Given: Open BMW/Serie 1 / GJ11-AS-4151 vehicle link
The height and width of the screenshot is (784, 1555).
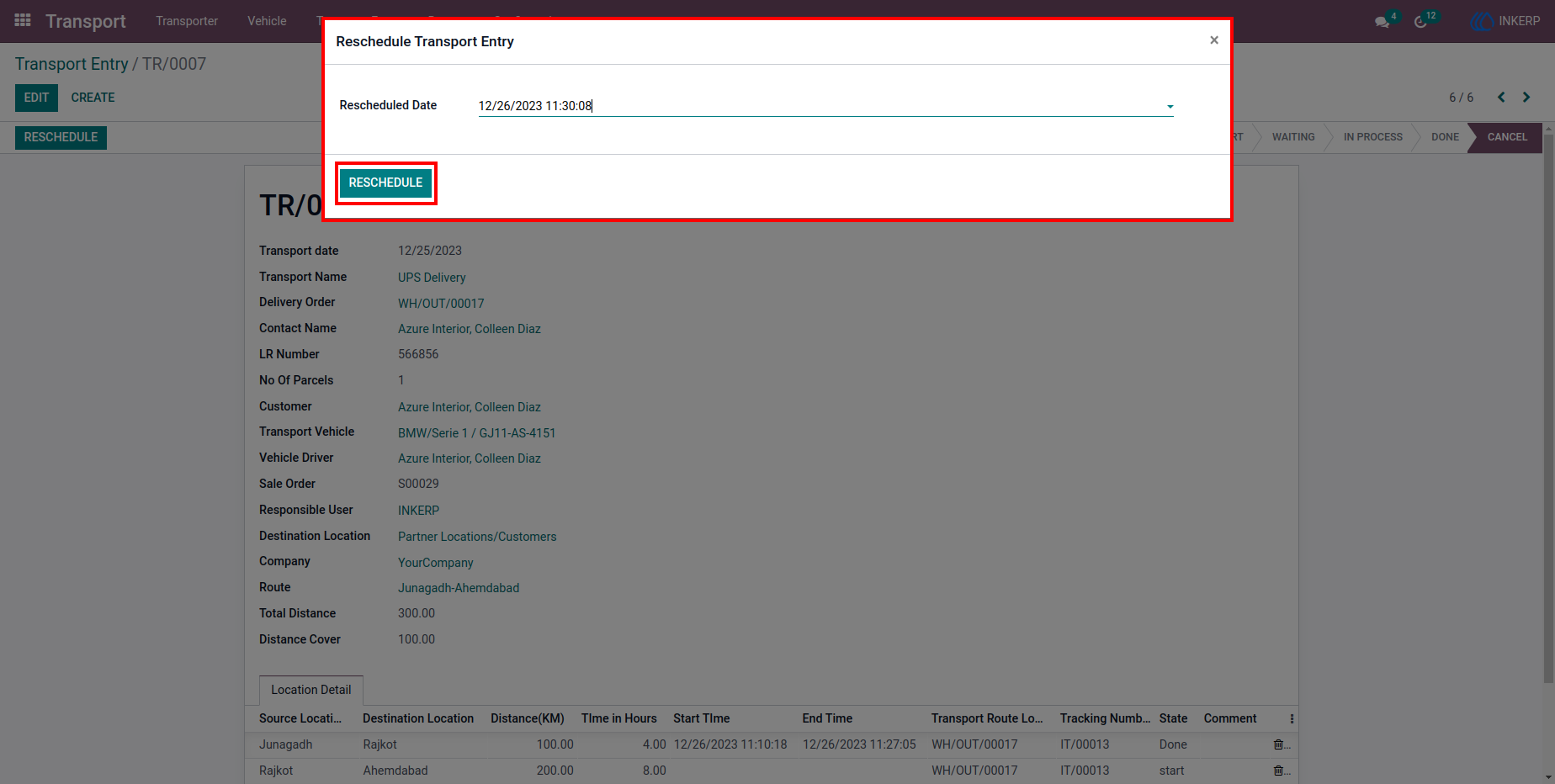Looking at the screenshot, I should coord(477,433).
